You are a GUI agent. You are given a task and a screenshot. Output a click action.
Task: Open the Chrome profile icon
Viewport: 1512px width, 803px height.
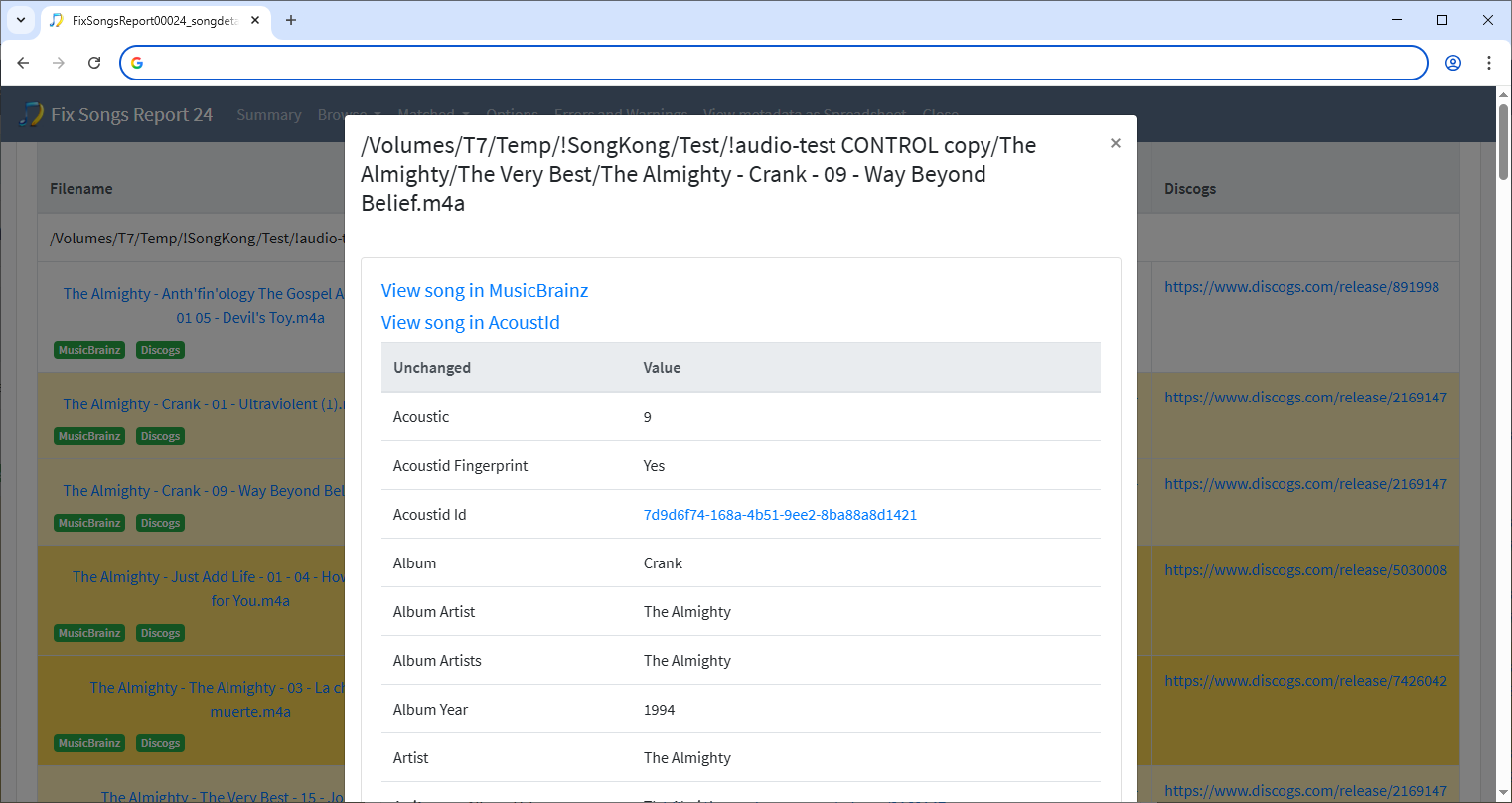[x=1452, y=63]
